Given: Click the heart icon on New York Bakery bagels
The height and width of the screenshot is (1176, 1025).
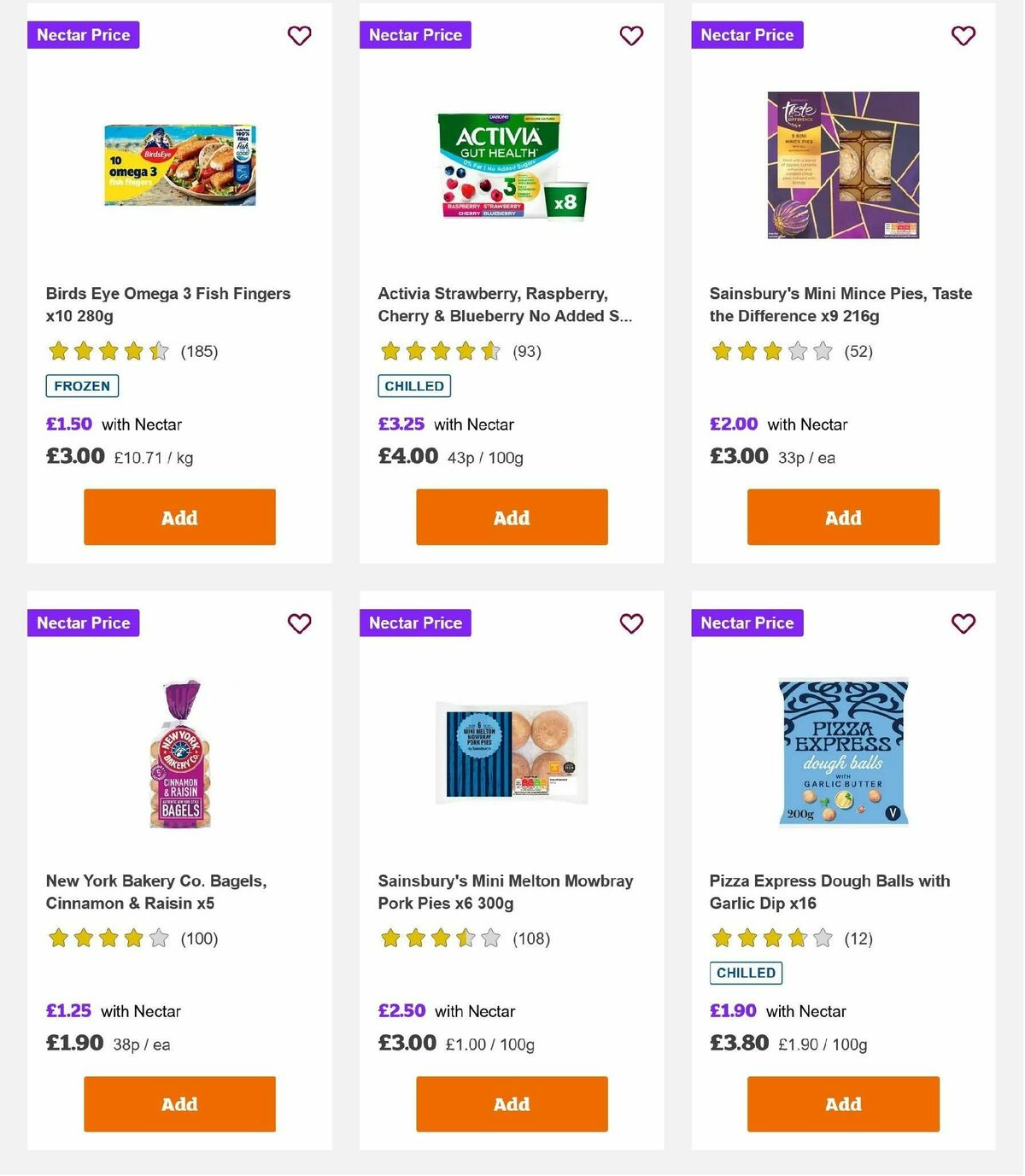Looking at the screenshot, I should pyautogui.click(x=299, y=623).
